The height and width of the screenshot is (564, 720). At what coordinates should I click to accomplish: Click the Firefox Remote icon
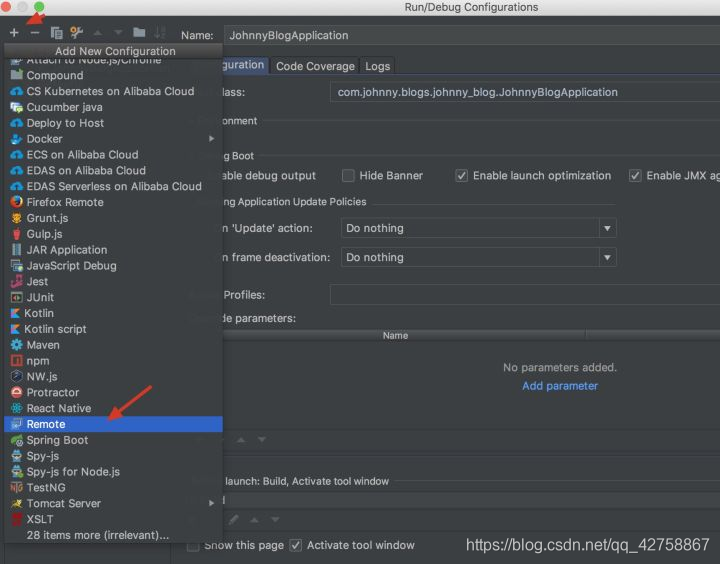tap(17, 202)
